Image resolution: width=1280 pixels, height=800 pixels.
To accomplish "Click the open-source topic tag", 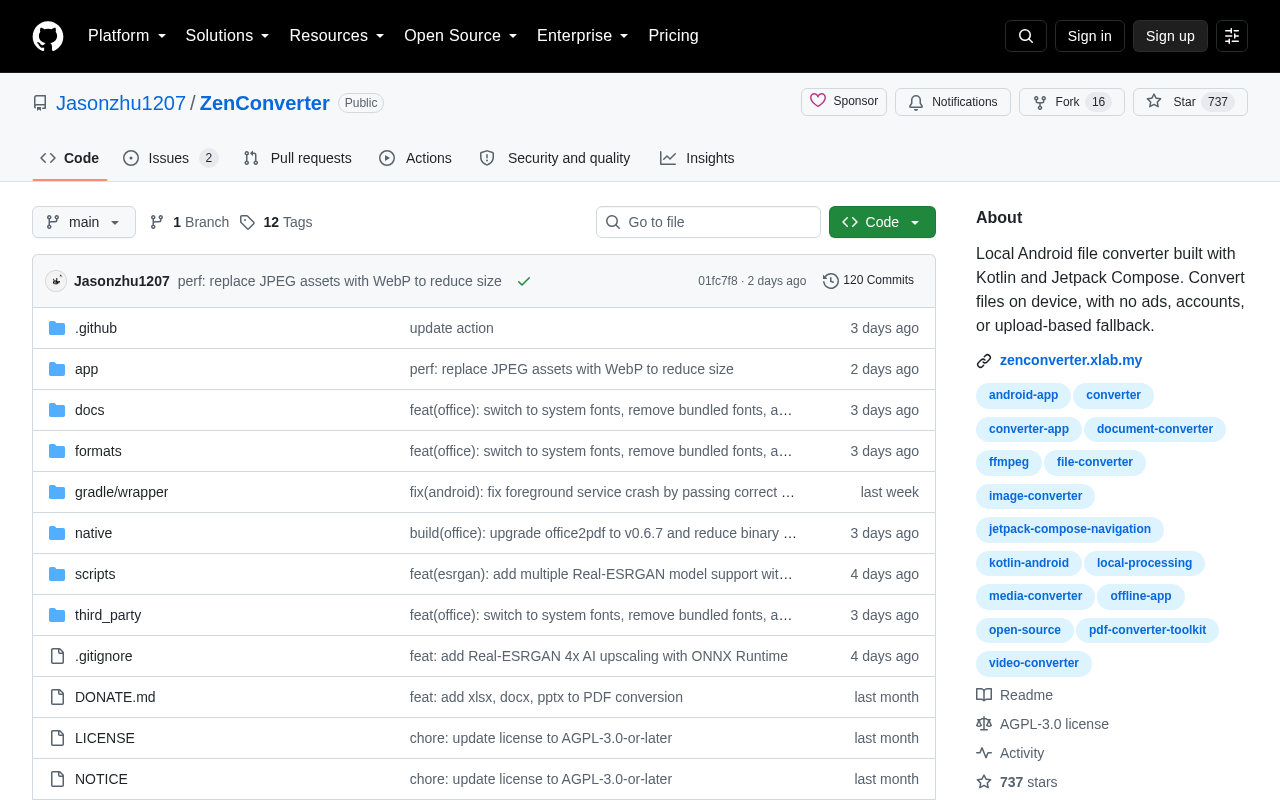I will (1025, 631).
